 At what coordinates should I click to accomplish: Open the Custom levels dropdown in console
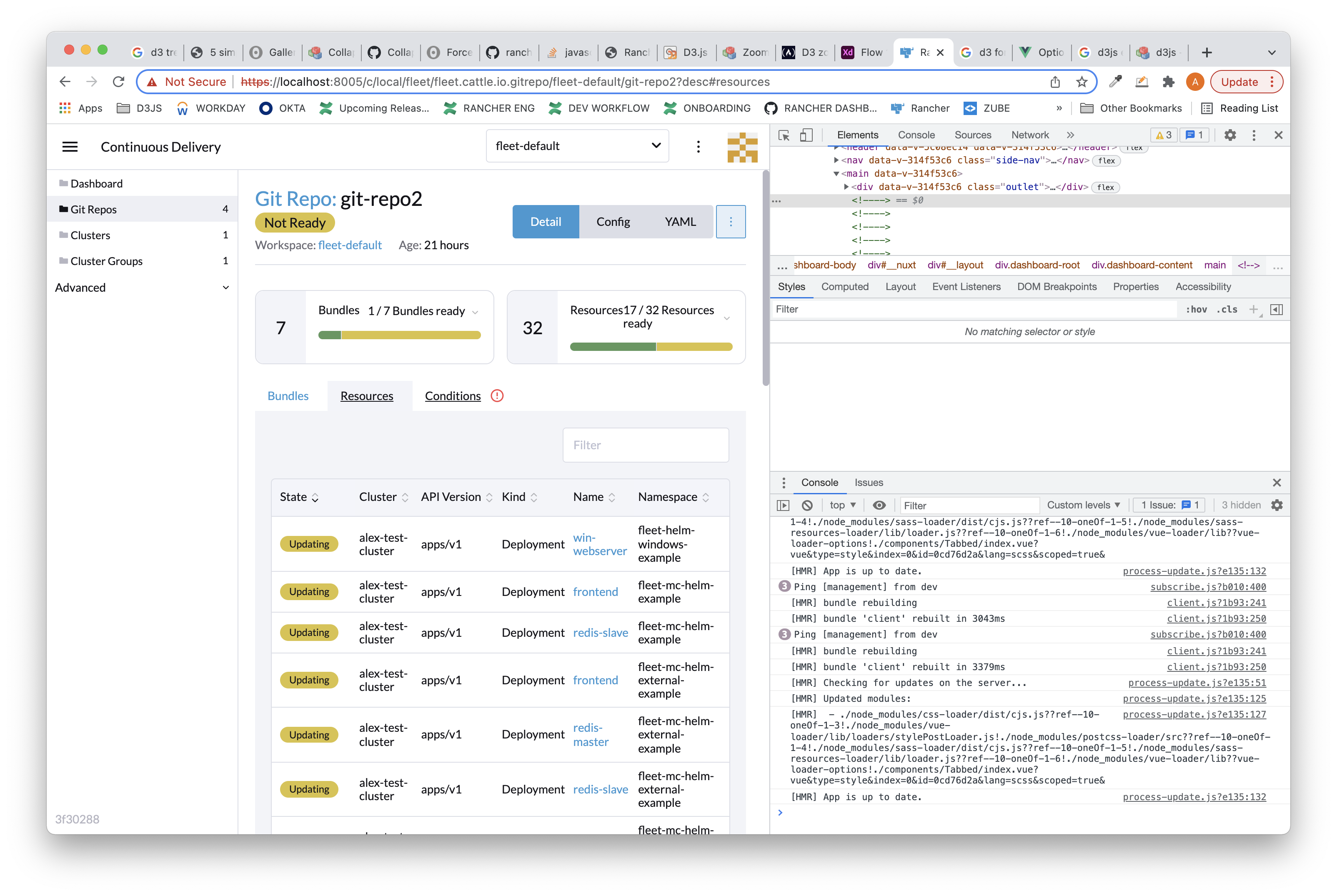pos(1083,505)
